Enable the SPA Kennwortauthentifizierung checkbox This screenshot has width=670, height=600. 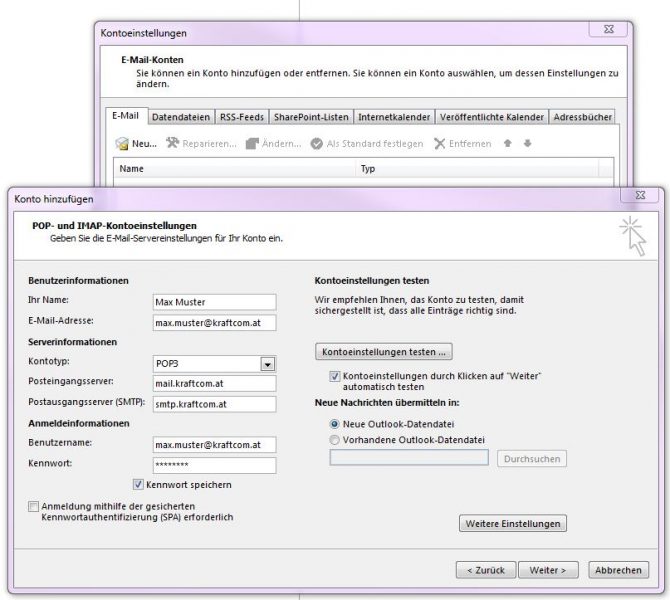tap(35, 506)
